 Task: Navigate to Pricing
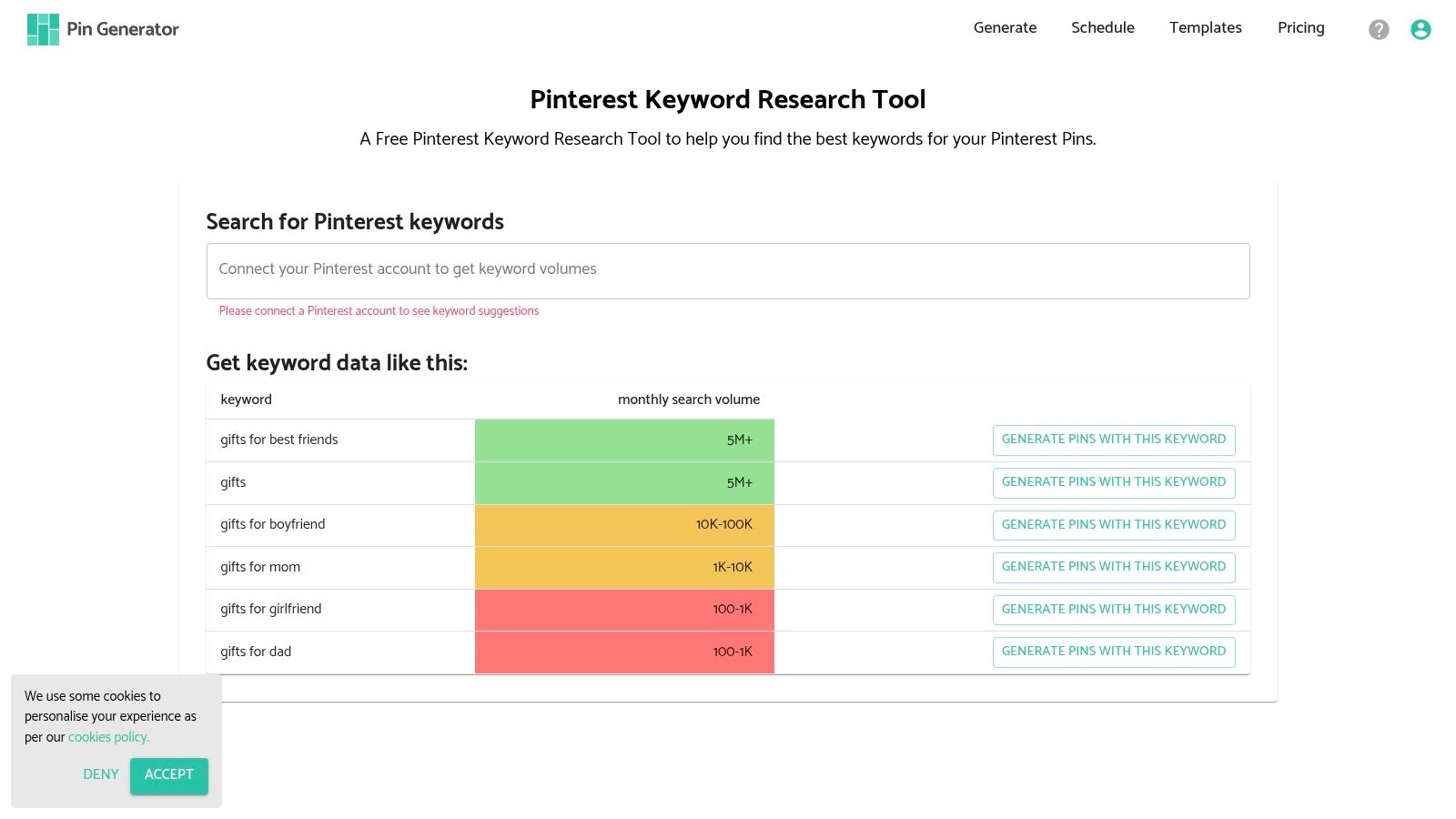coord(1300,28)
